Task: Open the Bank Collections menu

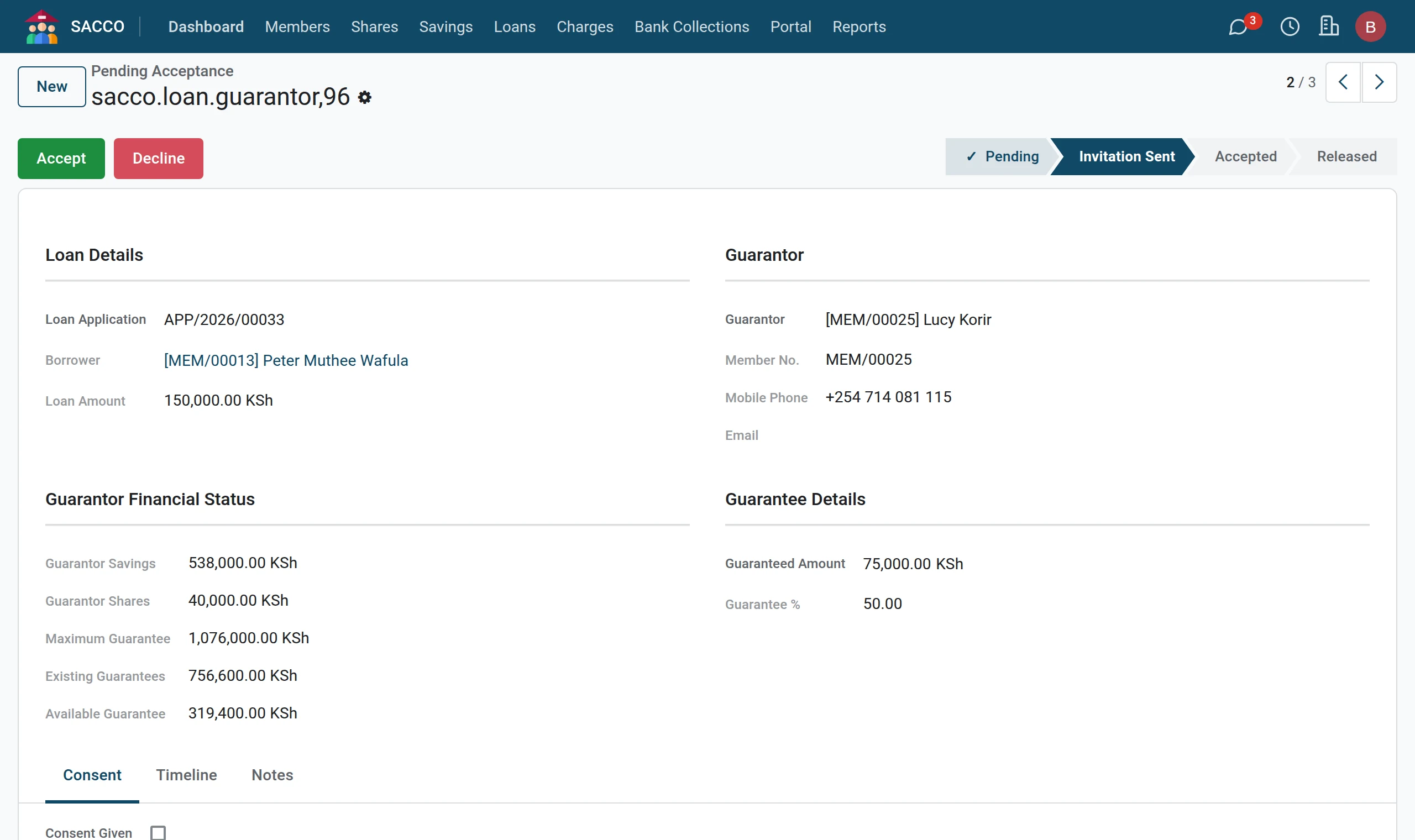Action: tap(691, 27)
